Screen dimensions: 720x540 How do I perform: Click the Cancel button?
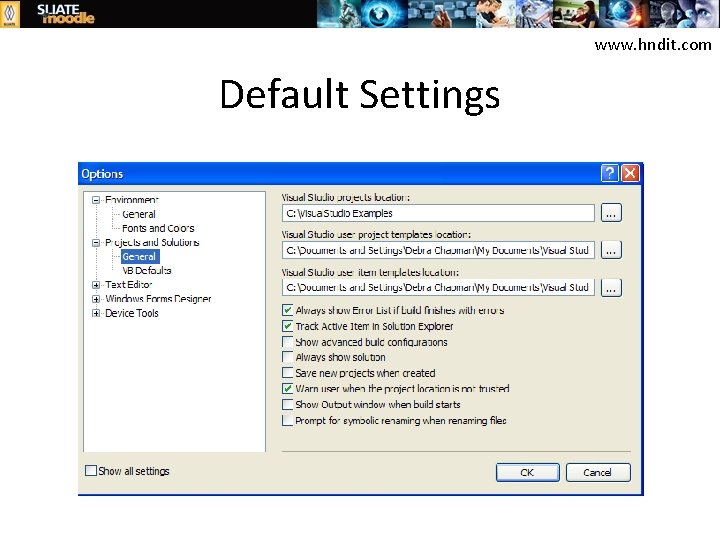pos(598,472)
